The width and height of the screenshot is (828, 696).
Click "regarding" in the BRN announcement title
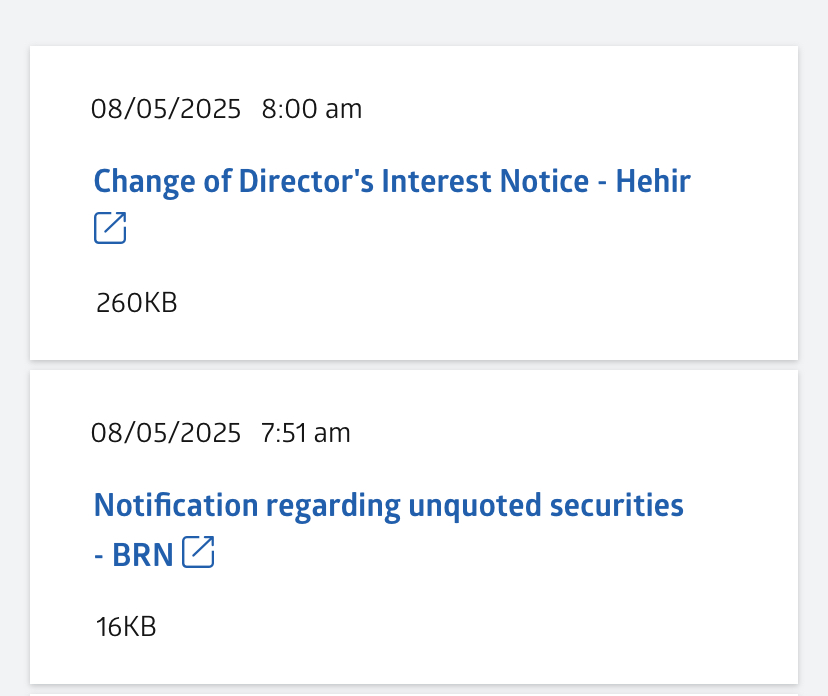click(x=333, y=507)
